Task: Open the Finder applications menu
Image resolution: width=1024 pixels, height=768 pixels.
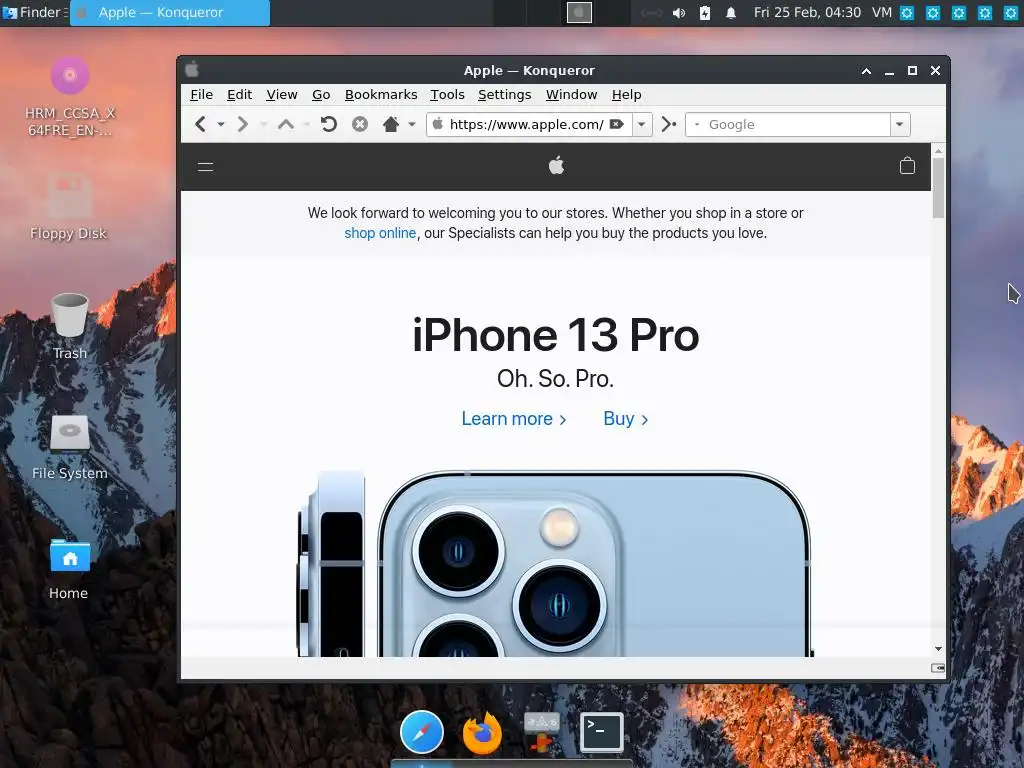Action: [x=34, y=12]
